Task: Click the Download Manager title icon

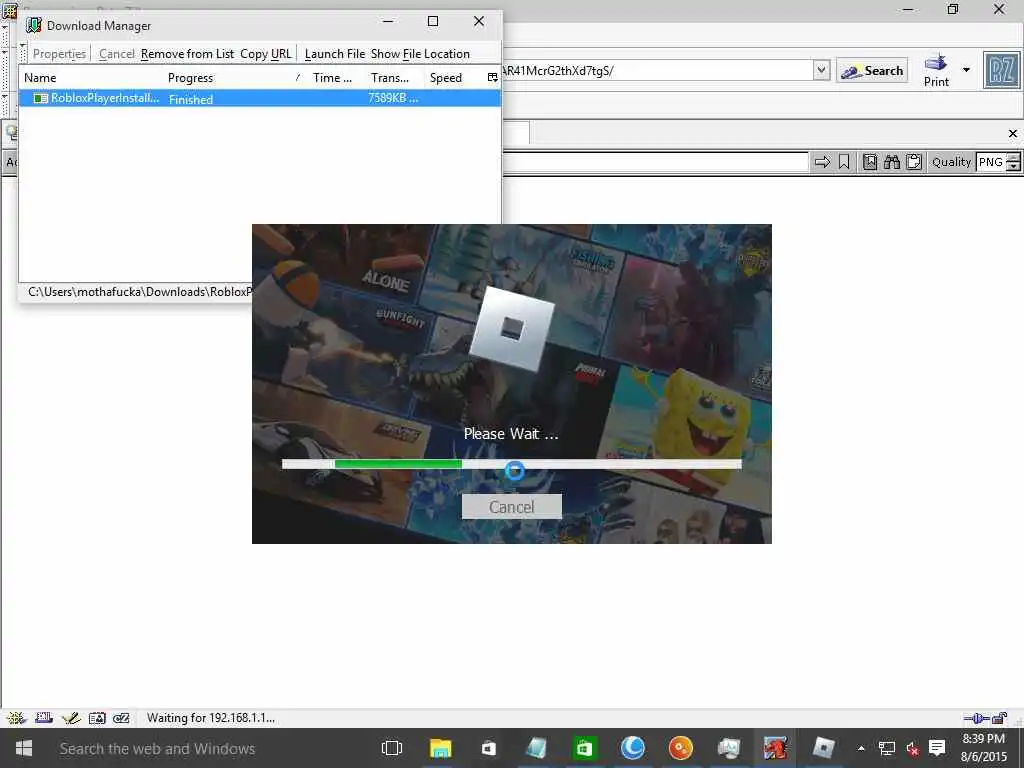Action: (33, 25)
